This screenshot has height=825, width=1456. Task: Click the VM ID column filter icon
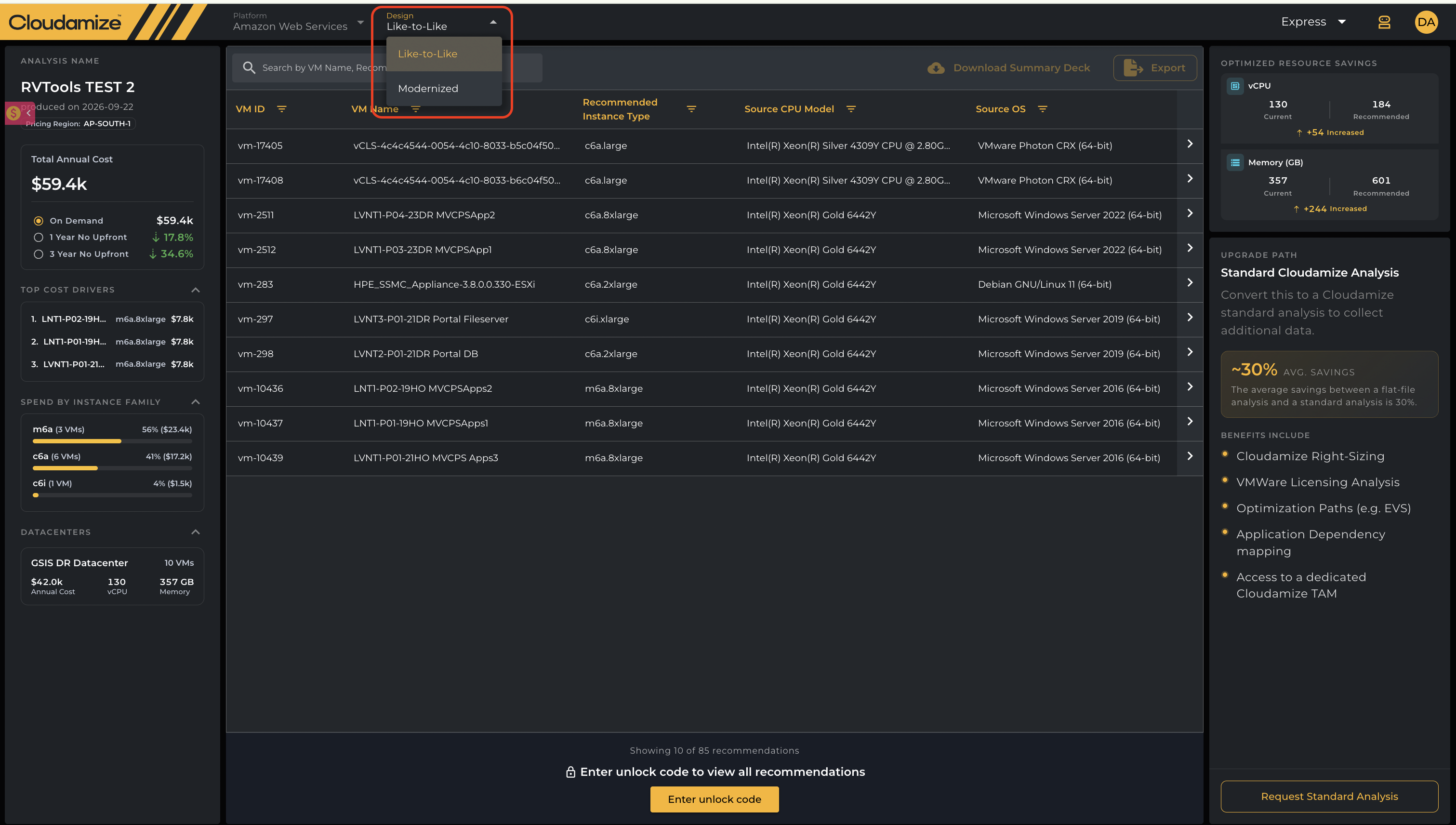pos(281,109)
